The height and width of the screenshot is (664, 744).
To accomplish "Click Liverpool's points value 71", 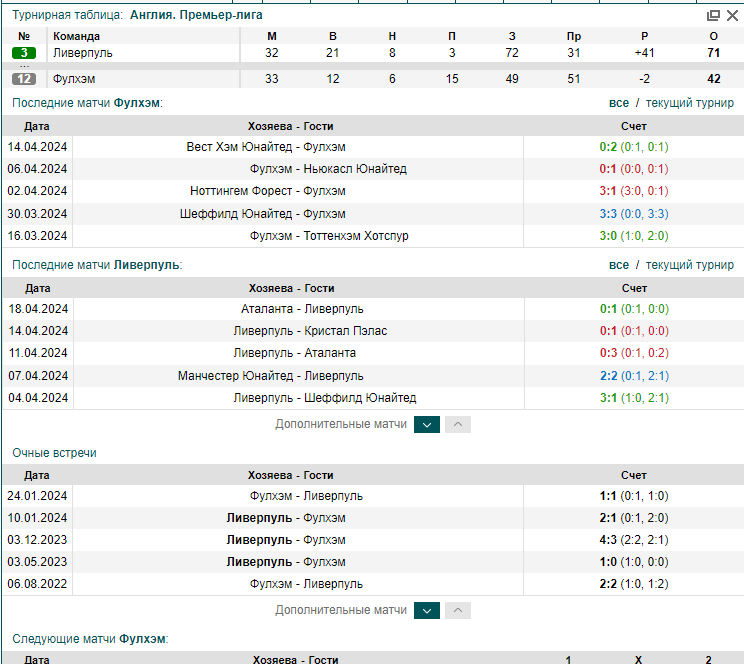I will (714, 53).
